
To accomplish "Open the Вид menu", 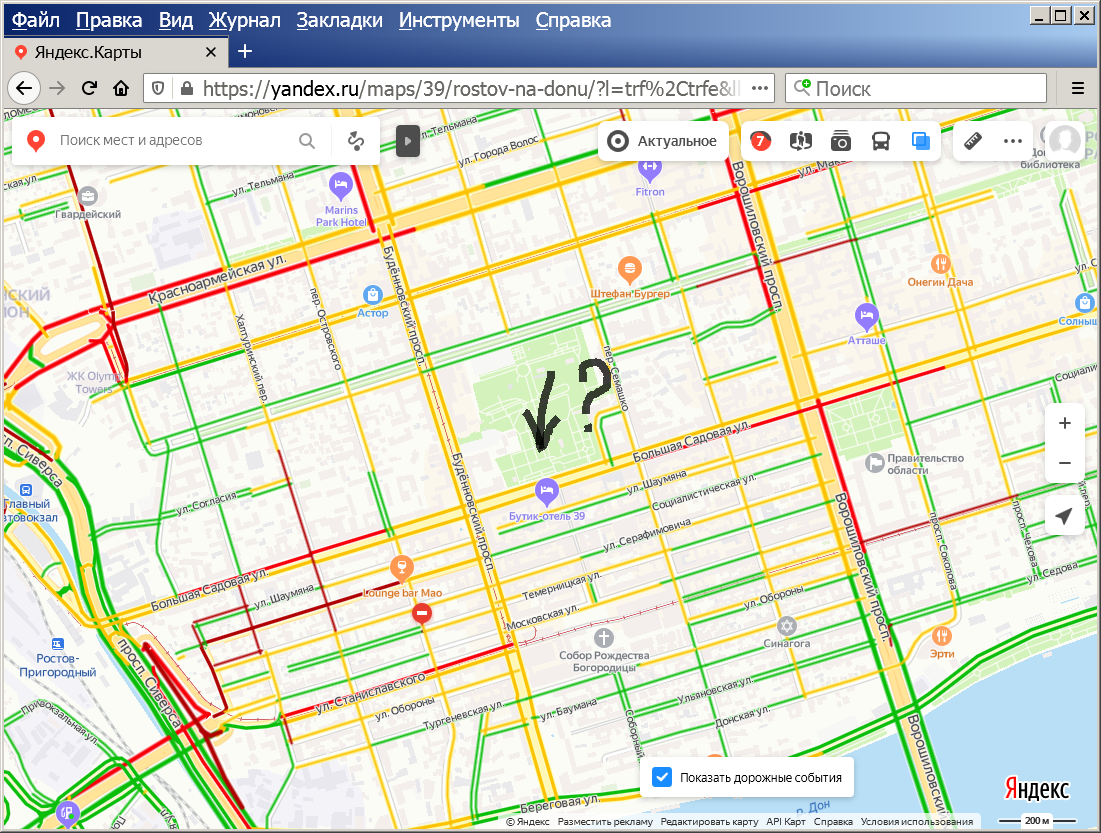I will coord(176,20).
